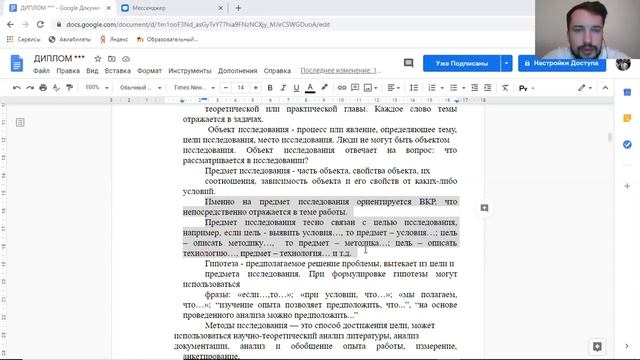Image resolution: width=640 pixels, height=360 pixels.
Task: Open the comment history
Action: [408, 63]
